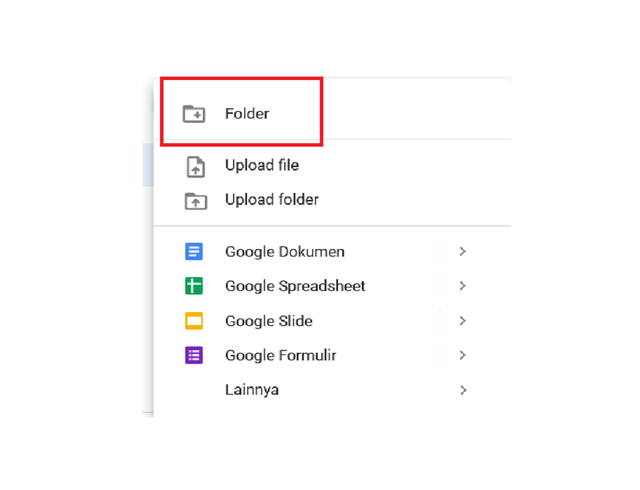Expand the Google Spreadsheet submenu arrow
Viewport: 640px width, 490px height.
click(462, 286)
